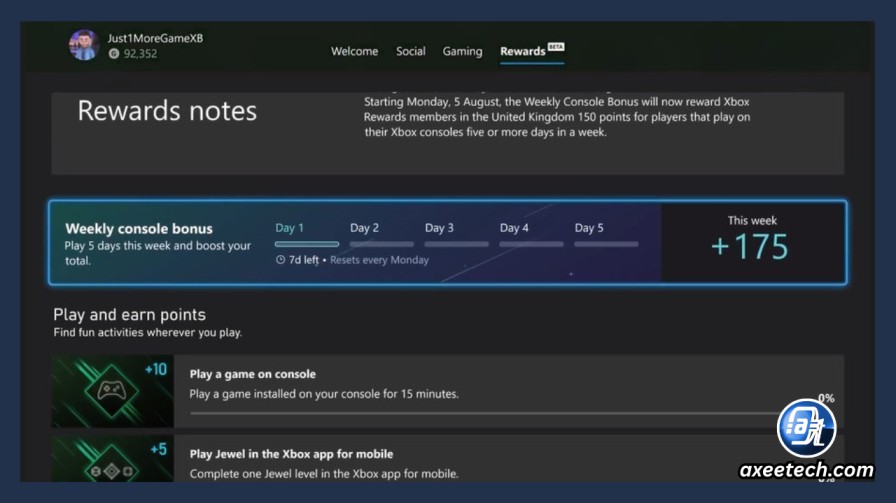Select Day 4 progress bar
The width and height of the screenshot is (896, 503).
(x=531, y=244)
